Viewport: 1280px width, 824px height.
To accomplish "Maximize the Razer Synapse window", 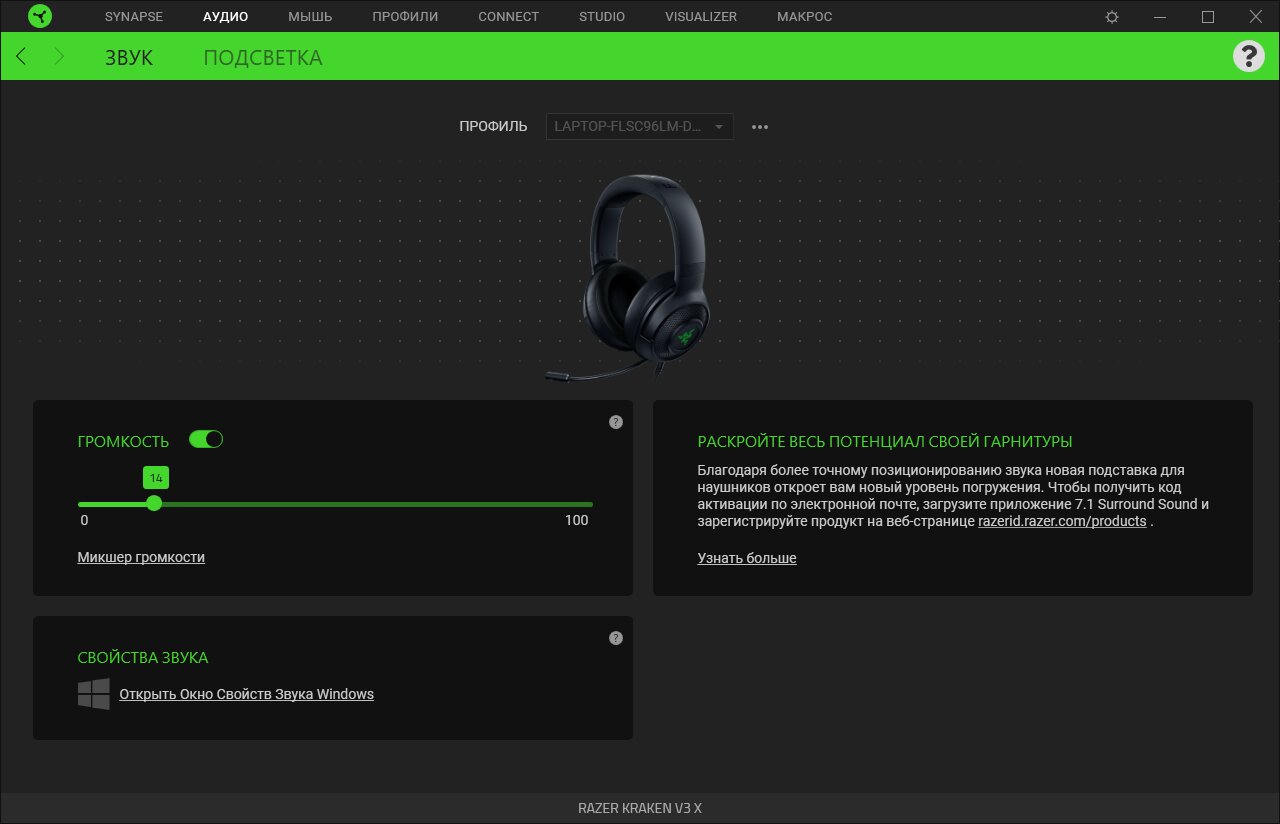I will click(1208, 17).
